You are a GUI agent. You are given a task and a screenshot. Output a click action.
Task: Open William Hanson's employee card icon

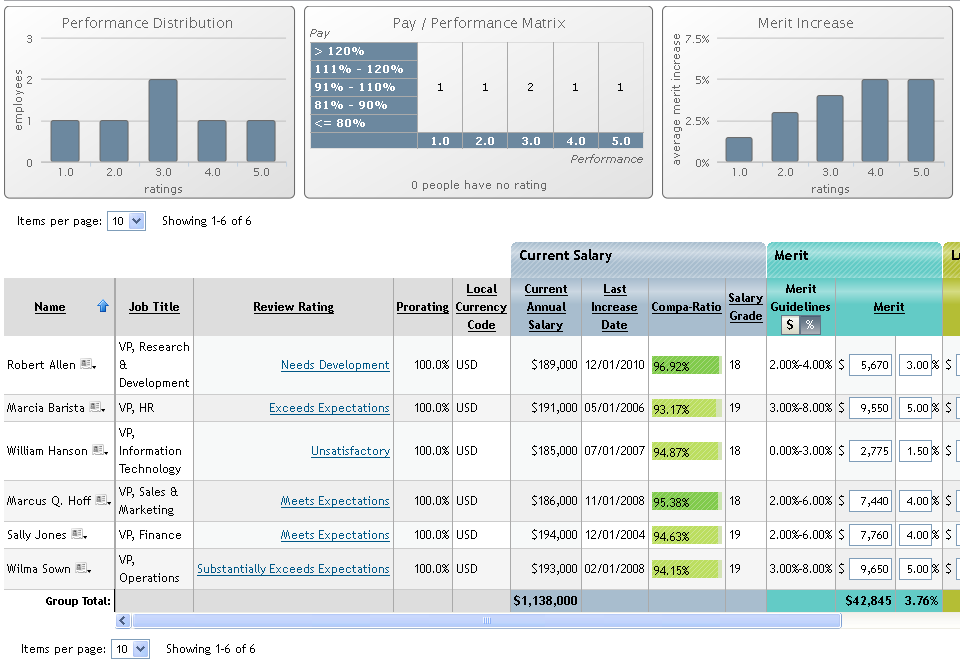coord(98,451)
